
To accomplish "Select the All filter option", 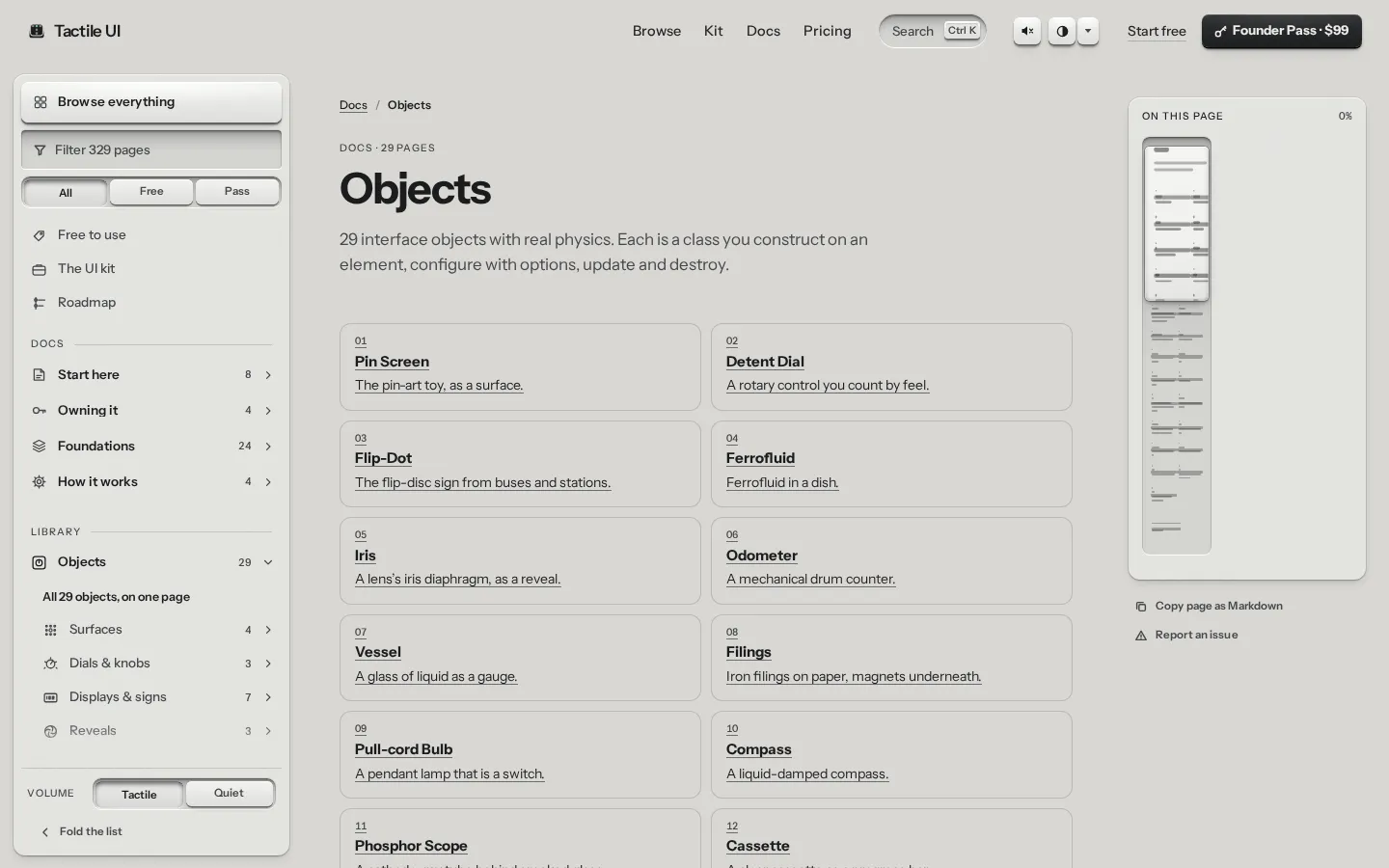I will 66,192.
